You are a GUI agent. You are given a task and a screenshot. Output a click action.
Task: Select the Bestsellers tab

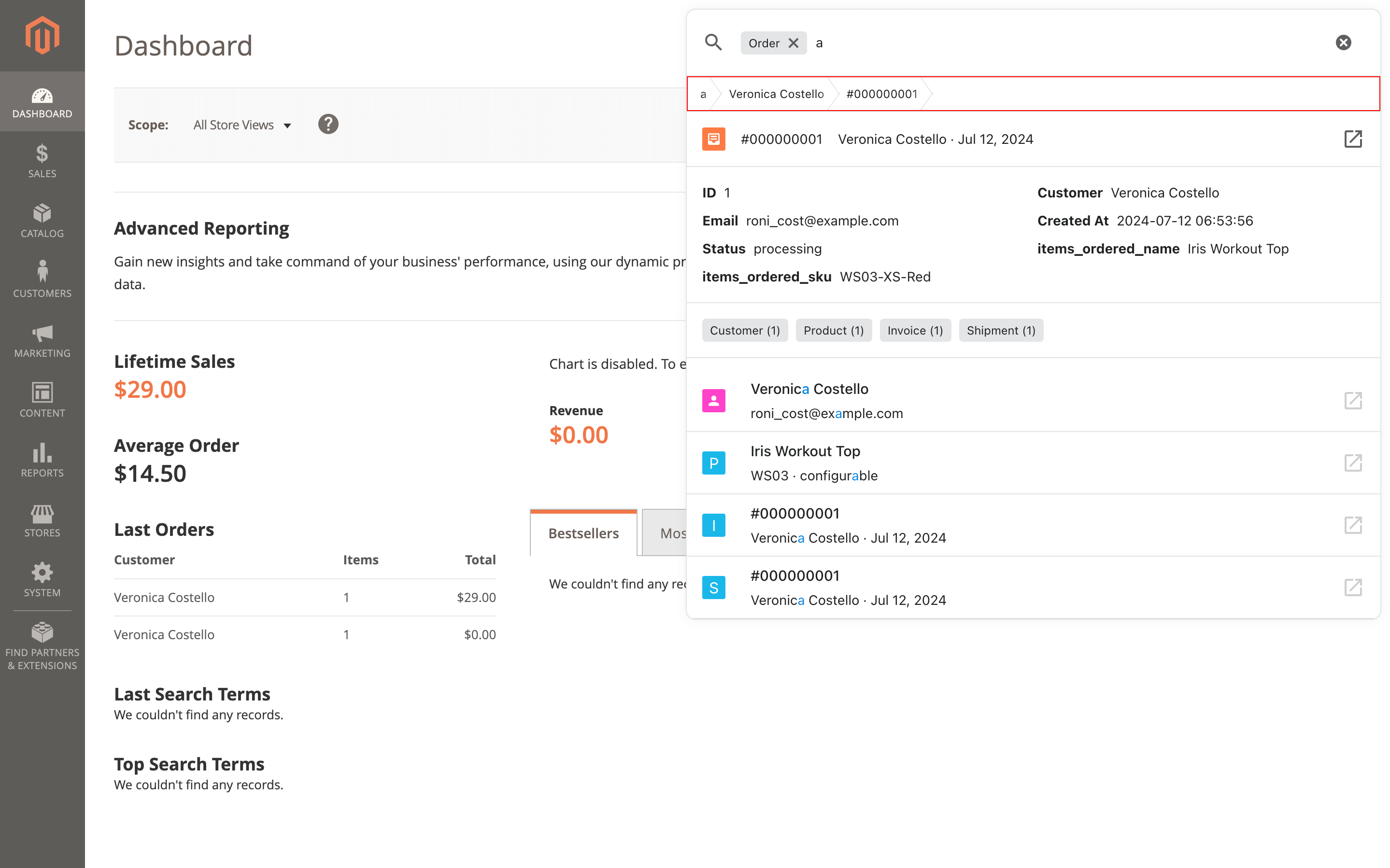[x=583, y=533]
